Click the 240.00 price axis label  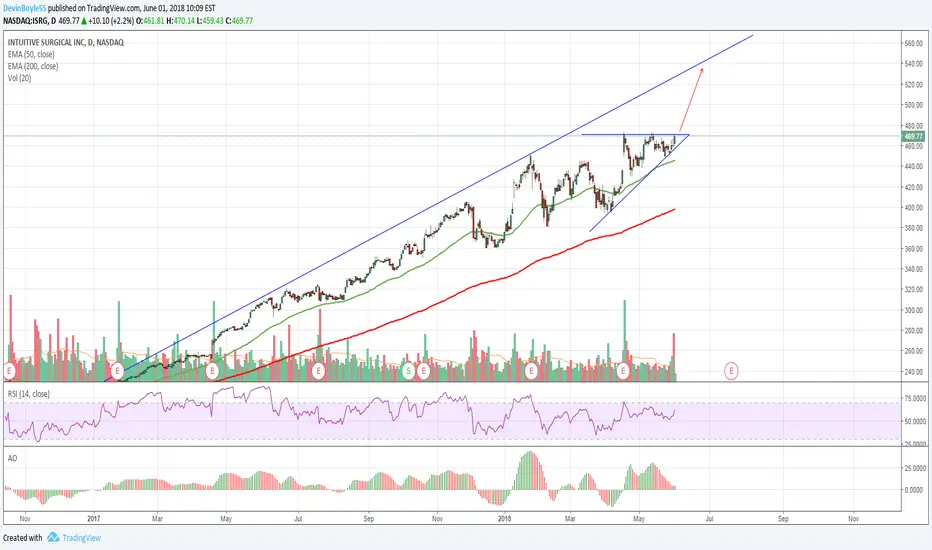pos(914,372)
